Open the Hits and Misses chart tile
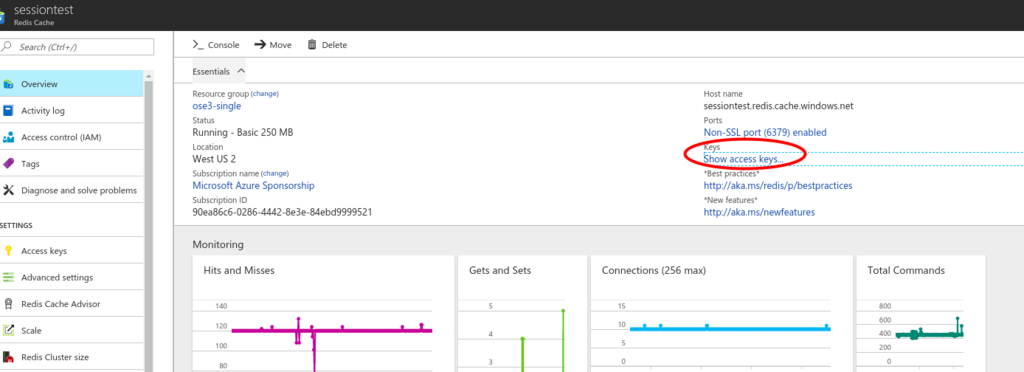The image size is (1024, 372). pos(323,314)
